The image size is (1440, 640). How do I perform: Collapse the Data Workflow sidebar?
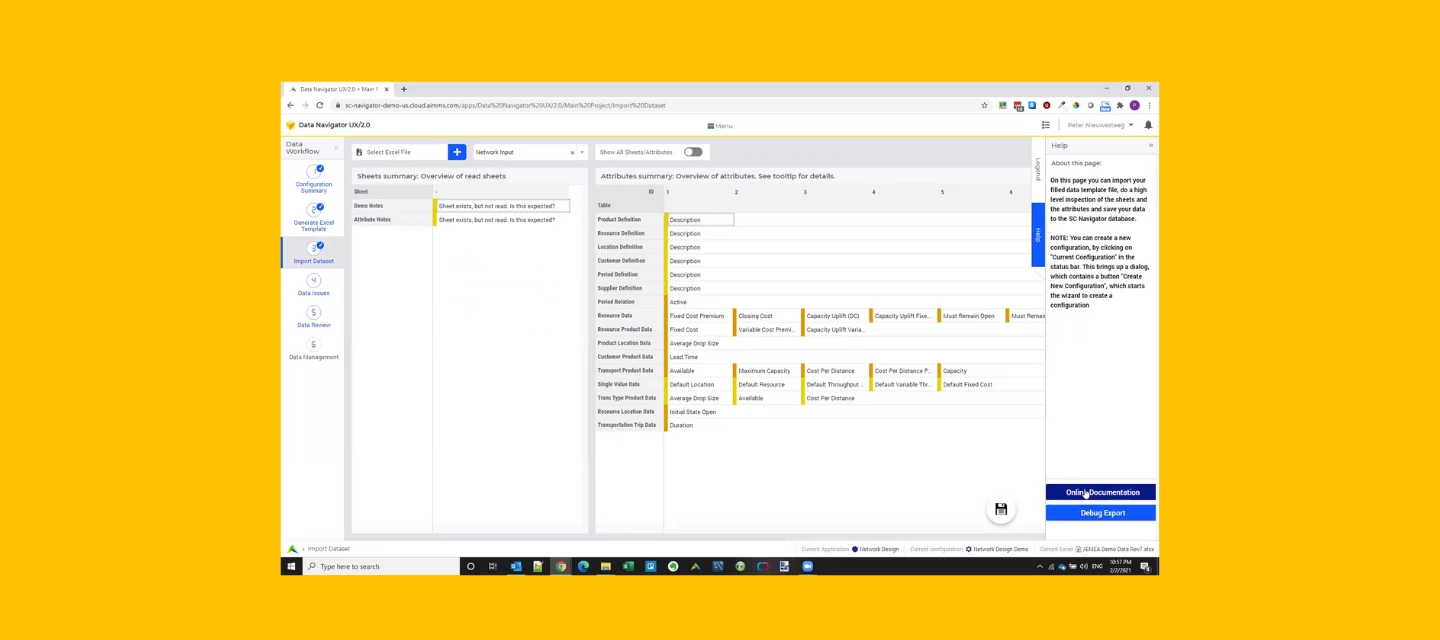tap(336, 148)
